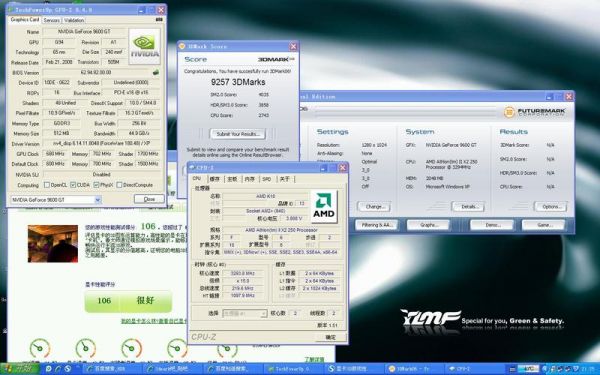
Task: Click the CPU-Z title bar icon
Action: [192, 167]
